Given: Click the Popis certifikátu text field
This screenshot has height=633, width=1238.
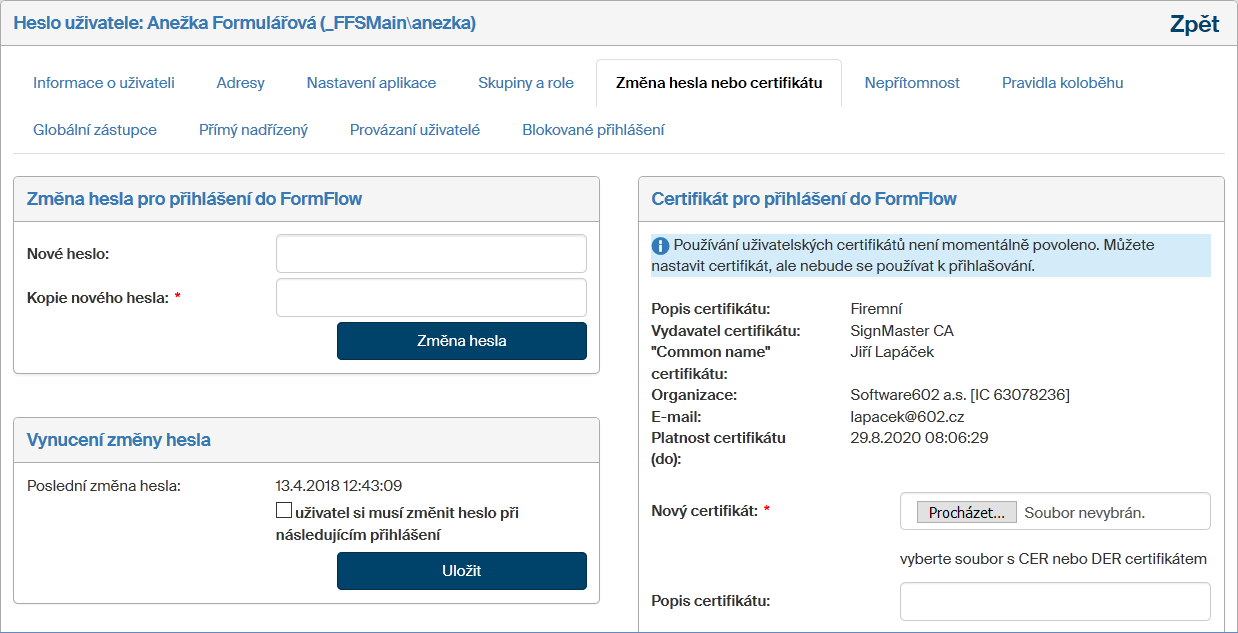Looking at the screenshot, I should coord(1055,601).
